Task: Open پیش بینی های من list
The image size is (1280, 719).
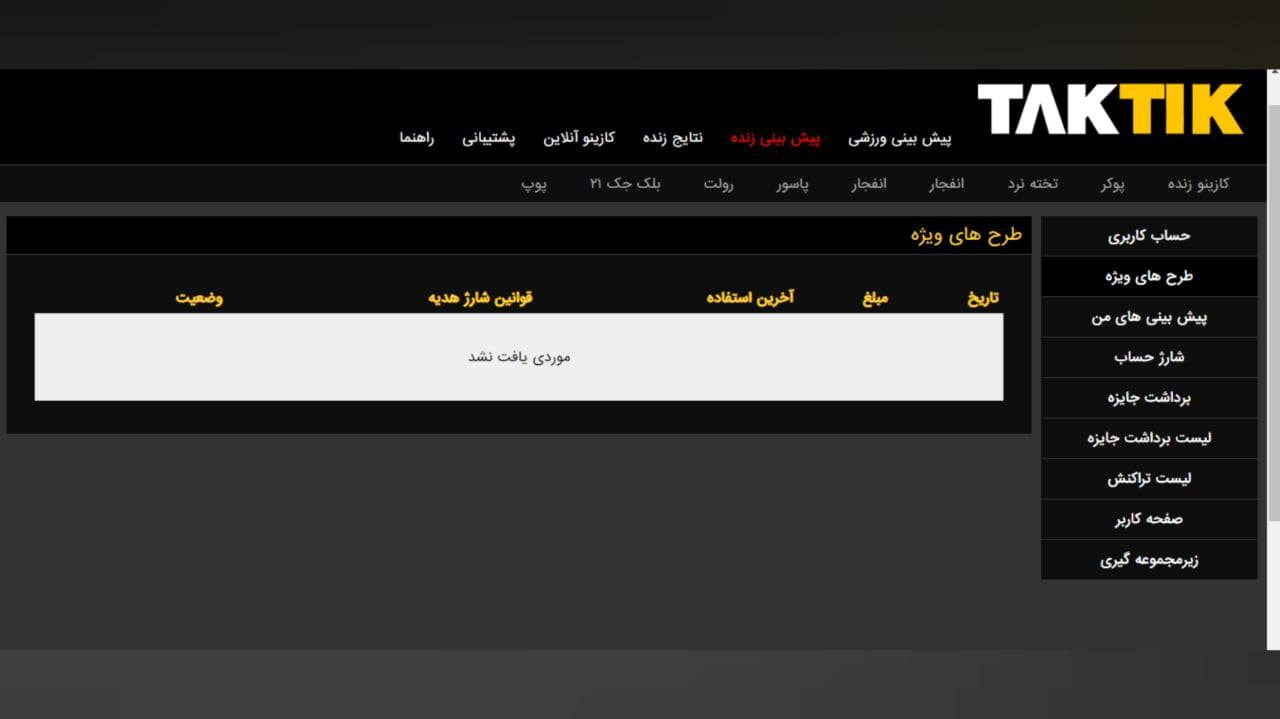Action: pos(1148,317)
